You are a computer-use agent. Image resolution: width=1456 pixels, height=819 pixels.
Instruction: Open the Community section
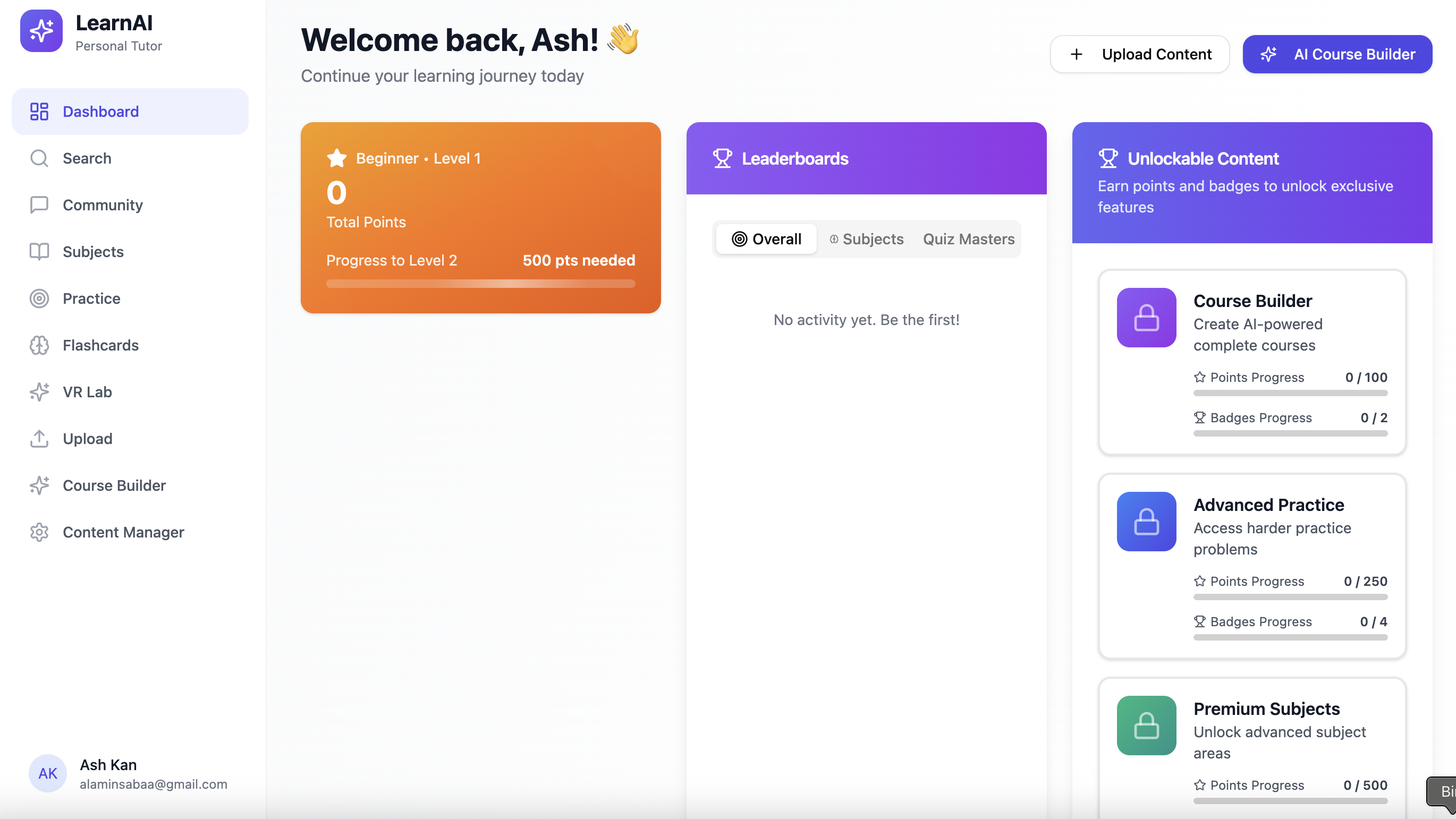[x=130, y=205]
